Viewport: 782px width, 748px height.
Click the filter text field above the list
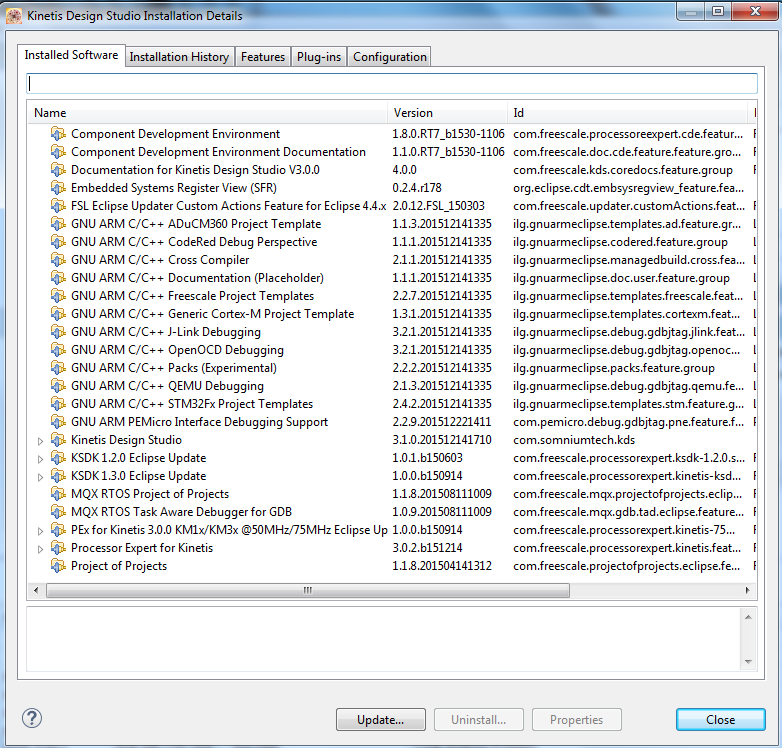click(392, 83)
